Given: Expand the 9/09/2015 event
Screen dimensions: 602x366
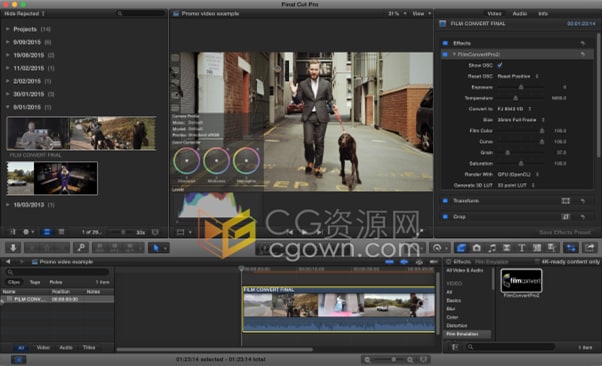Looking at the screenshot, I should [7, 42].
